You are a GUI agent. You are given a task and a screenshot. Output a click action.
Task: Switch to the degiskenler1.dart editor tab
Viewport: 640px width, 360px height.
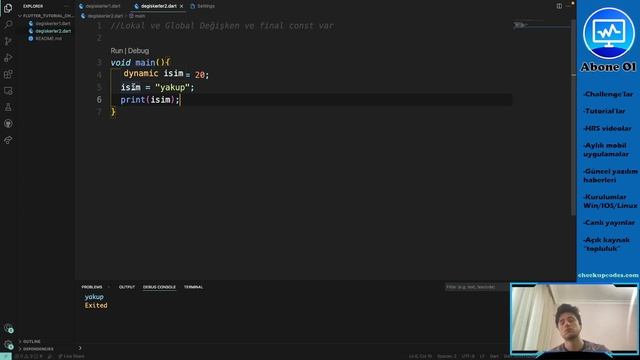pos(100,6)
